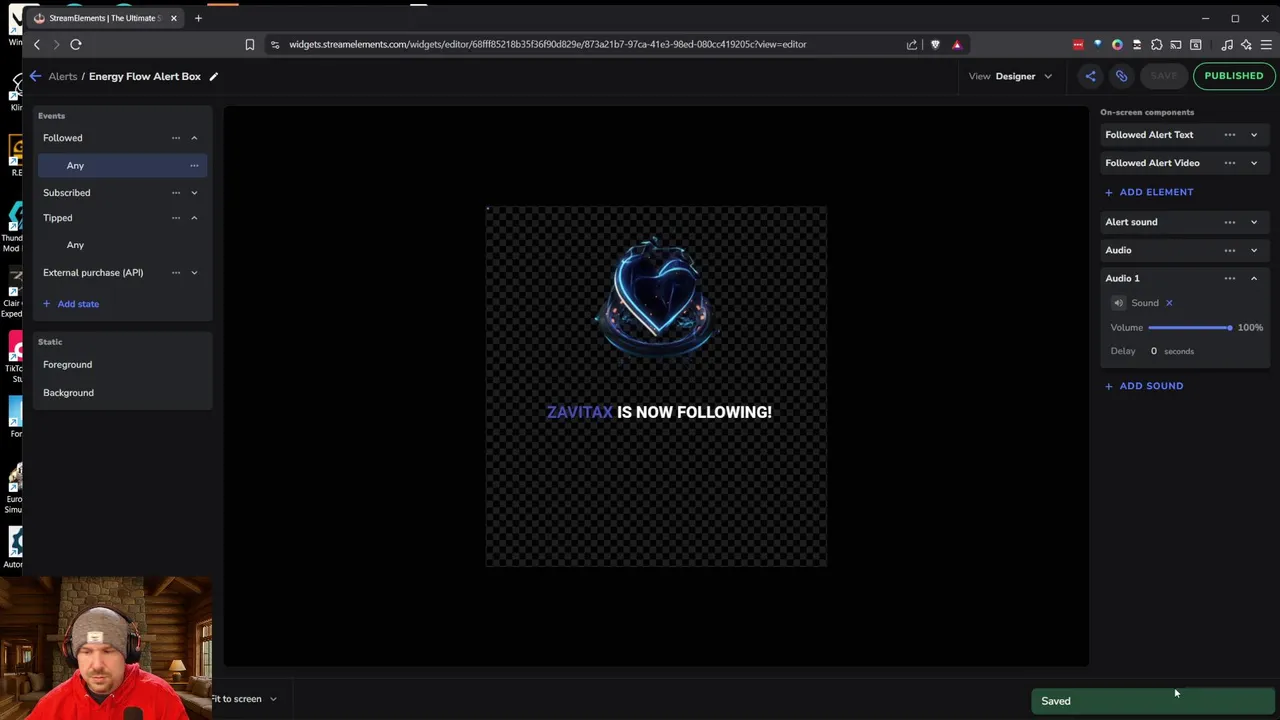
Task: Open the music note media control icon
Action: [1227, 44]
